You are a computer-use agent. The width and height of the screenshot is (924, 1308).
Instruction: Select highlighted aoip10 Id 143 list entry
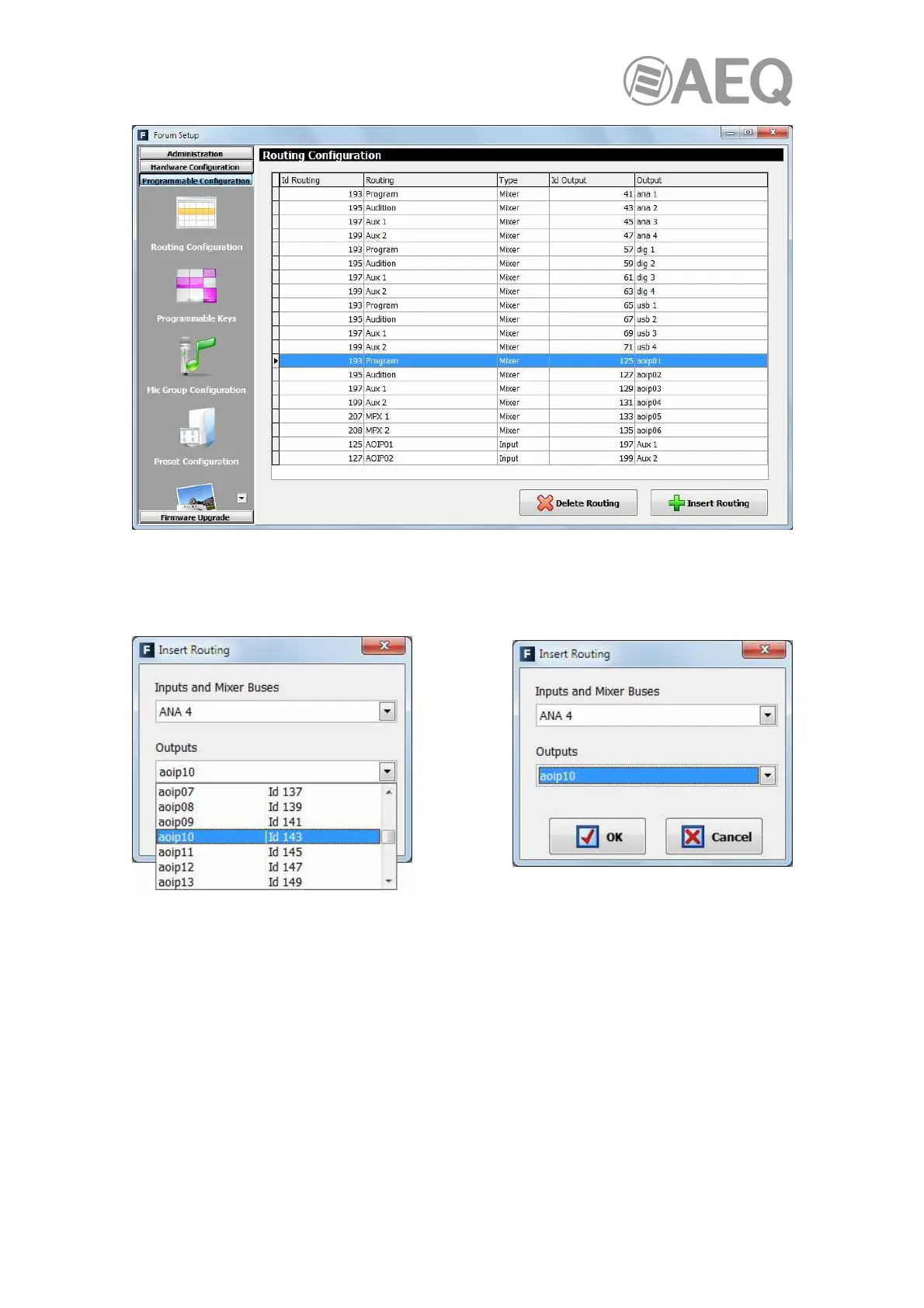pos(269,837)
